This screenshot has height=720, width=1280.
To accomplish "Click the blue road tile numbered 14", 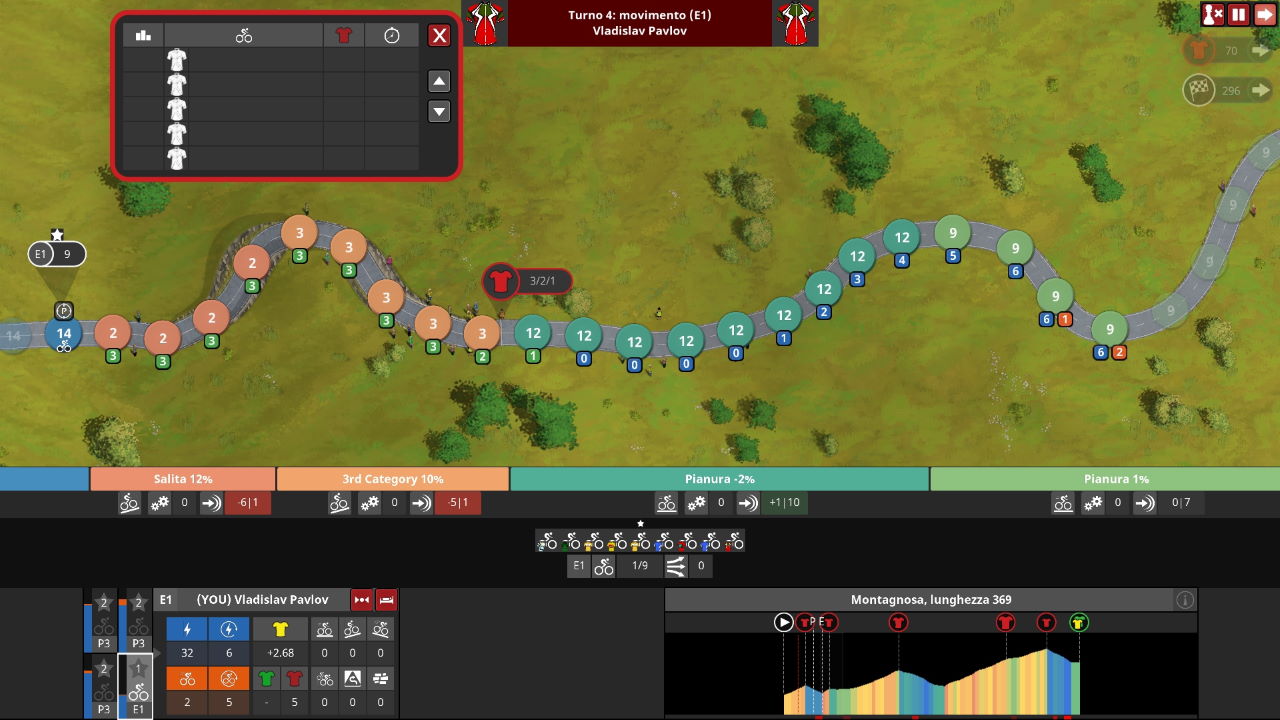I will (x=64, y=334).
